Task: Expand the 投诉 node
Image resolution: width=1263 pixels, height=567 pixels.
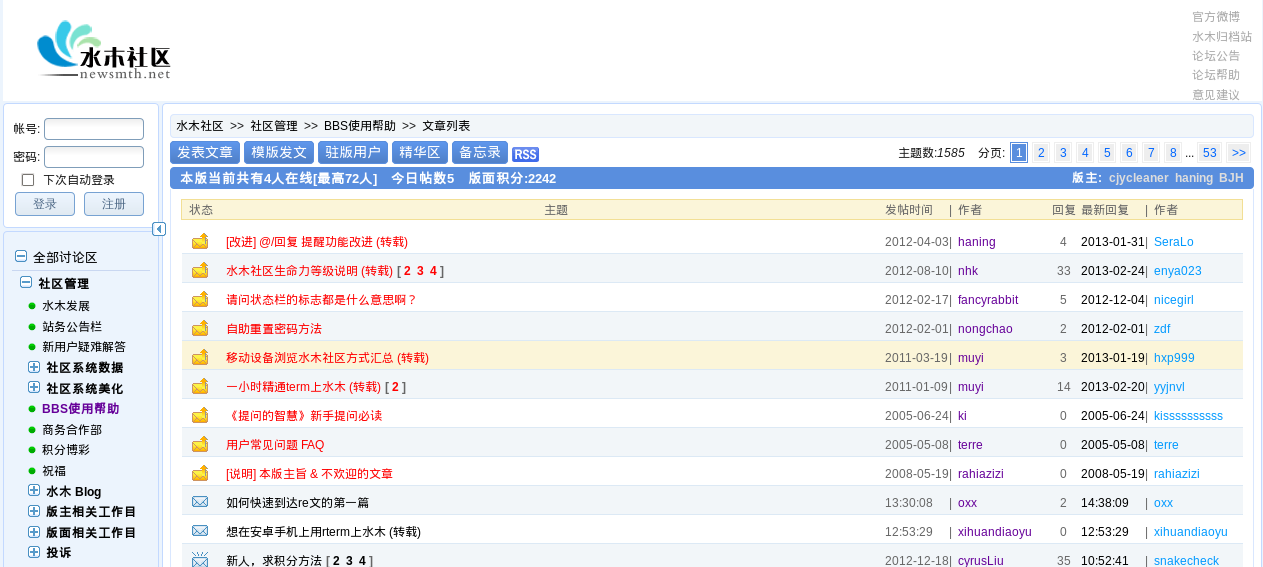Action: point(34,552)
